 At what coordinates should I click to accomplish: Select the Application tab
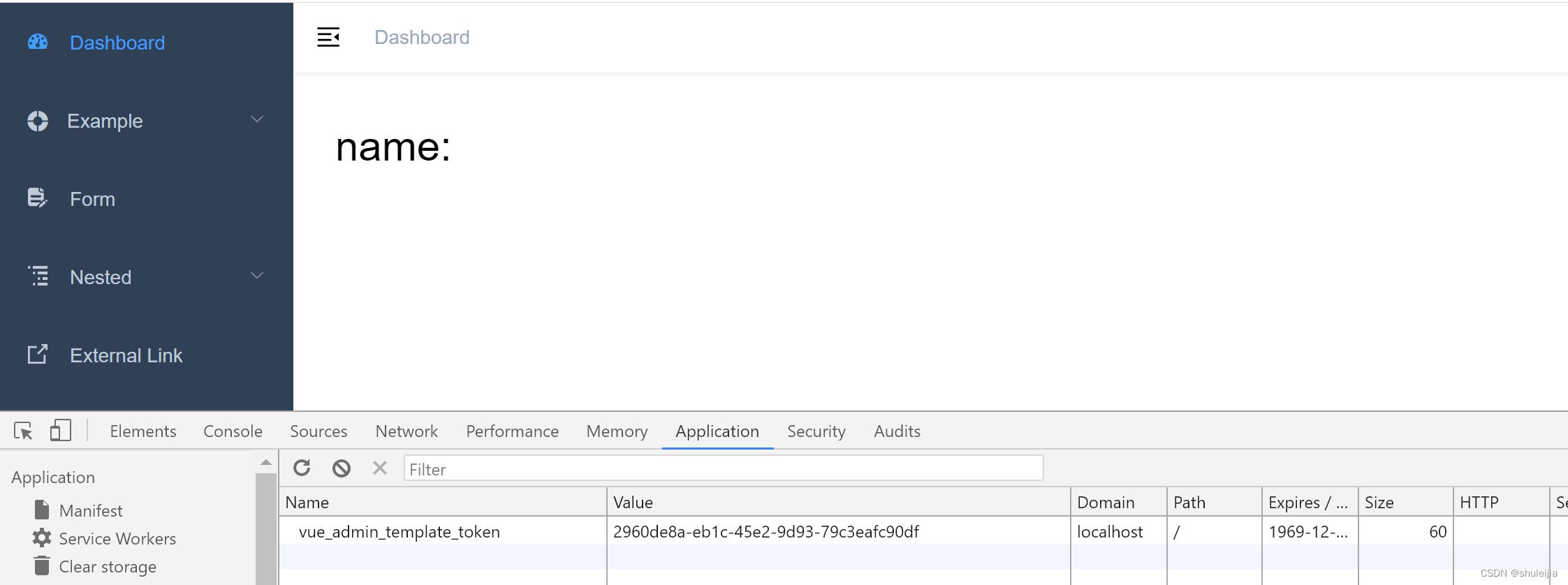tap(717, 431)
